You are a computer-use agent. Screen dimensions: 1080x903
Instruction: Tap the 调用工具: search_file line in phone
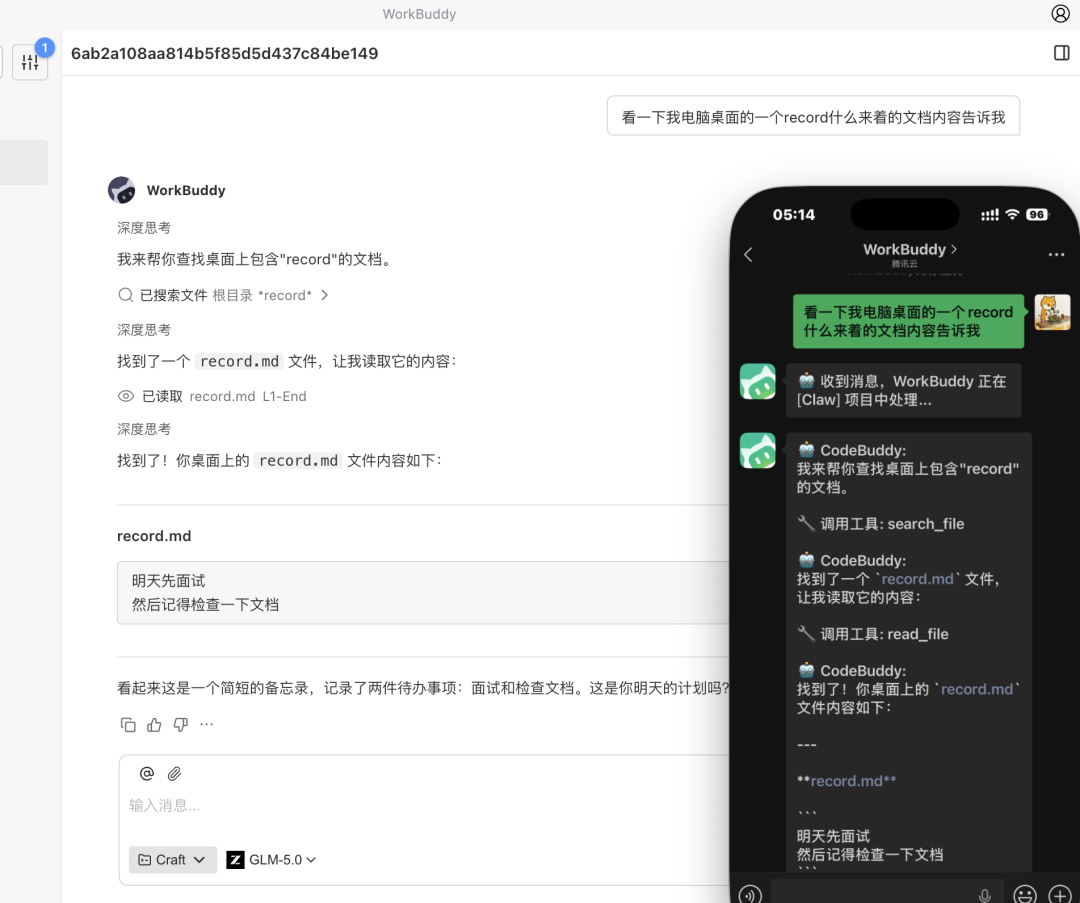click(881, 523)
